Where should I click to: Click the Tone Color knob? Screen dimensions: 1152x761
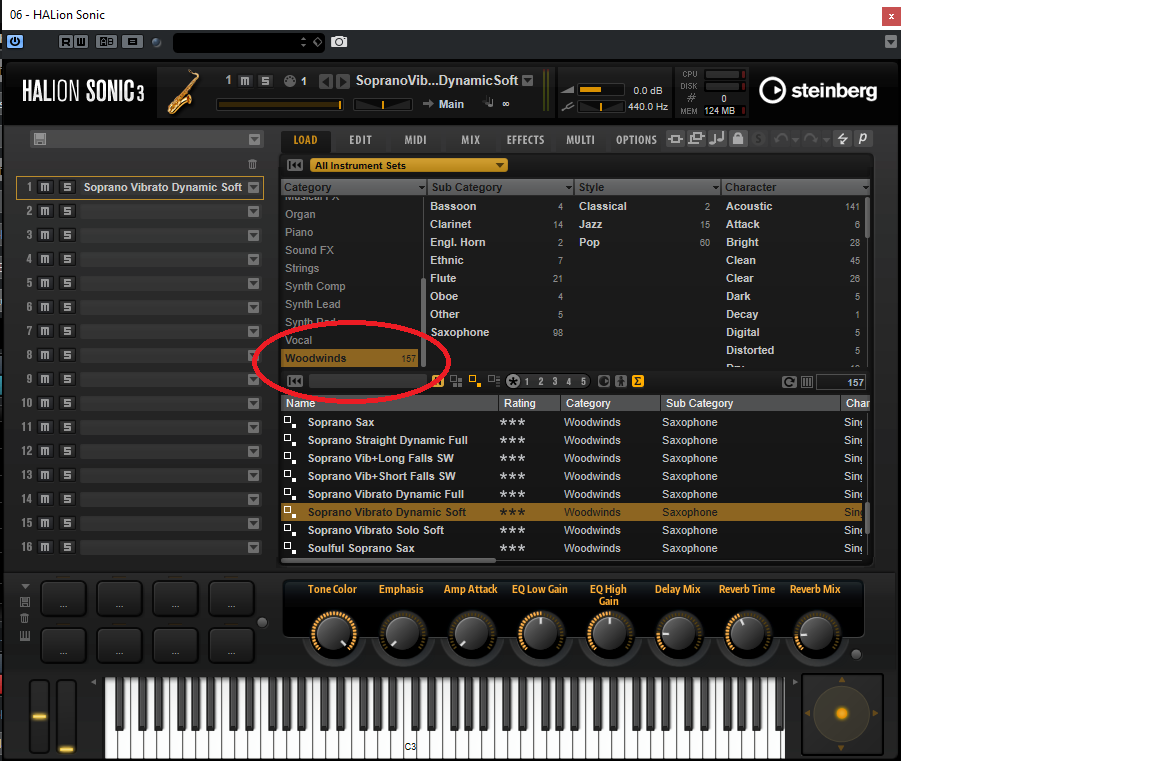(334, 634)
